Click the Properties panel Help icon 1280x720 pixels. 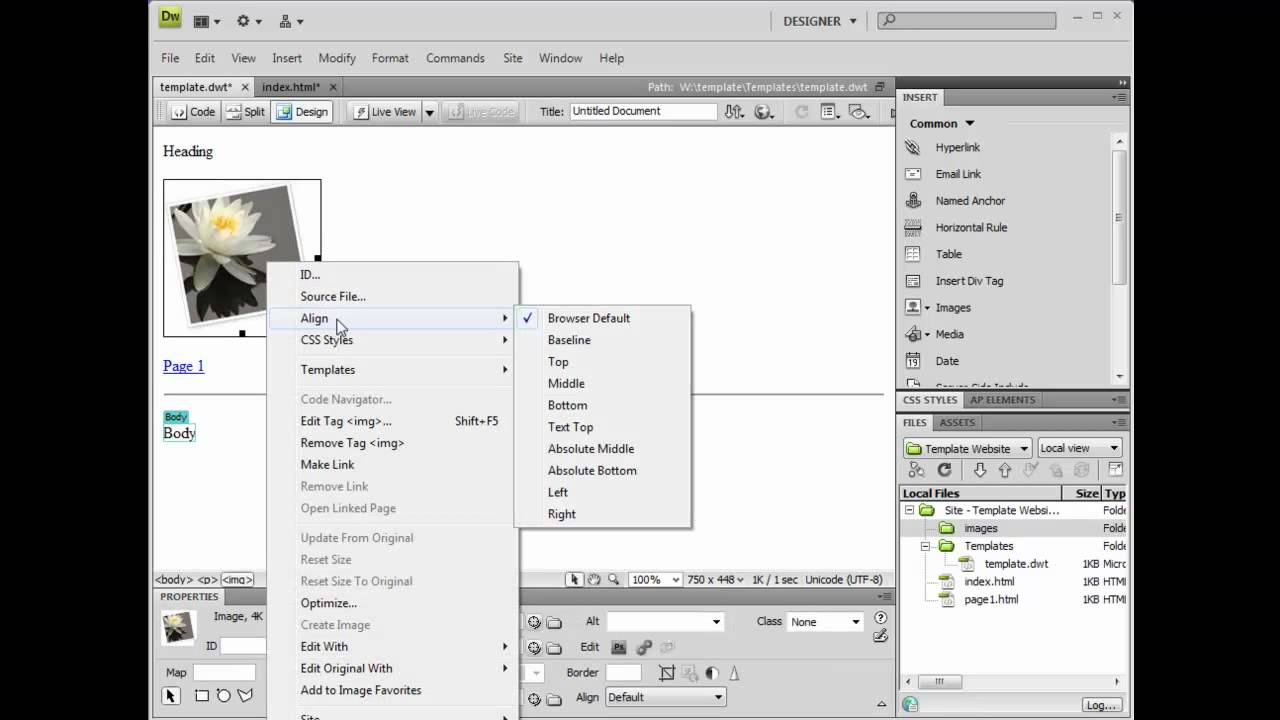tap(881, 619)
